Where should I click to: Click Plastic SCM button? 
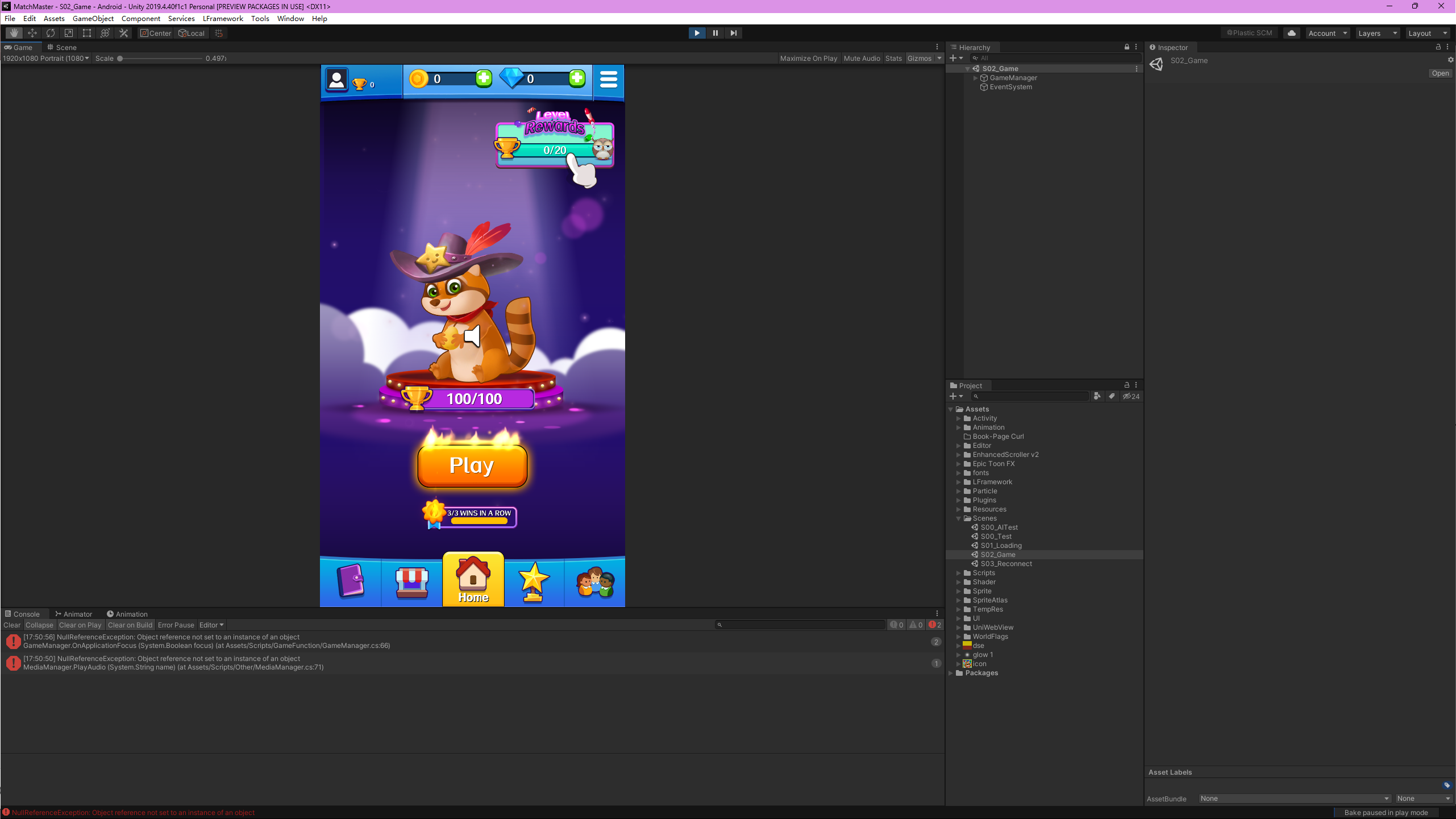[x=1249, y=33]
